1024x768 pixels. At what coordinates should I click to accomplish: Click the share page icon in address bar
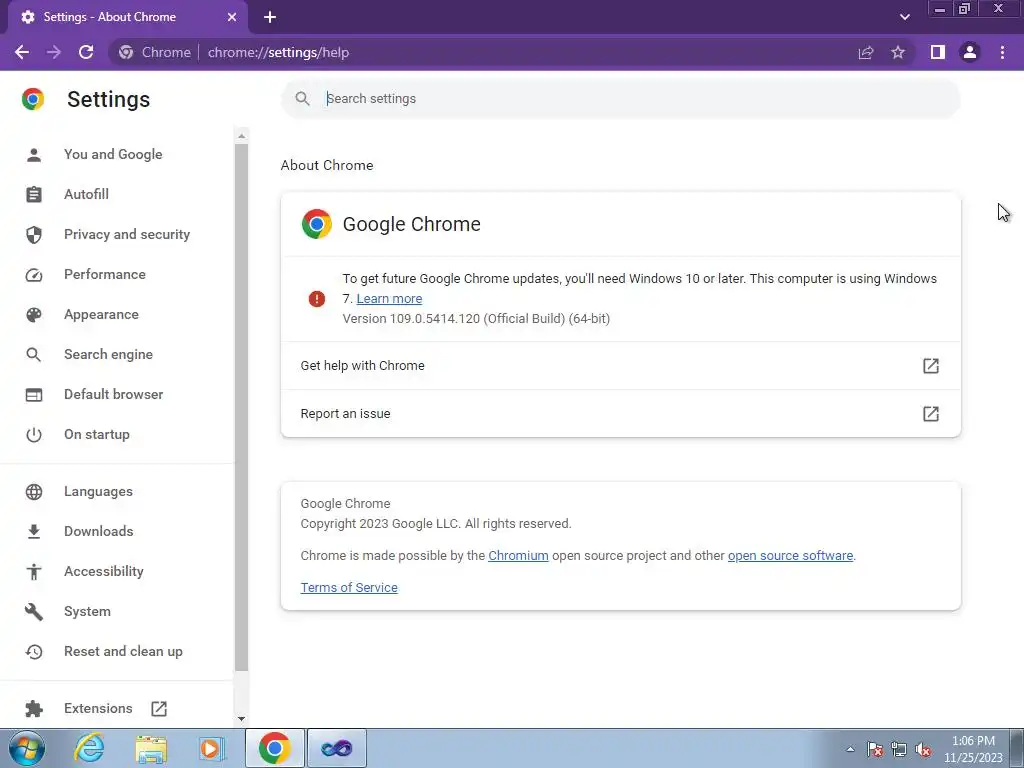(x=866, y=52)
